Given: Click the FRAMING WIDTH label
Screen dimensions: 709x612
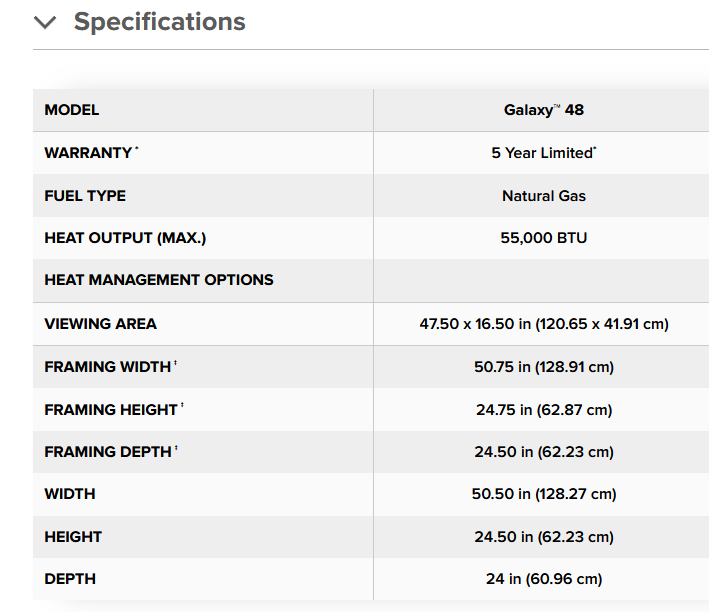Looking at the screenshot, I should click(110, 366).
